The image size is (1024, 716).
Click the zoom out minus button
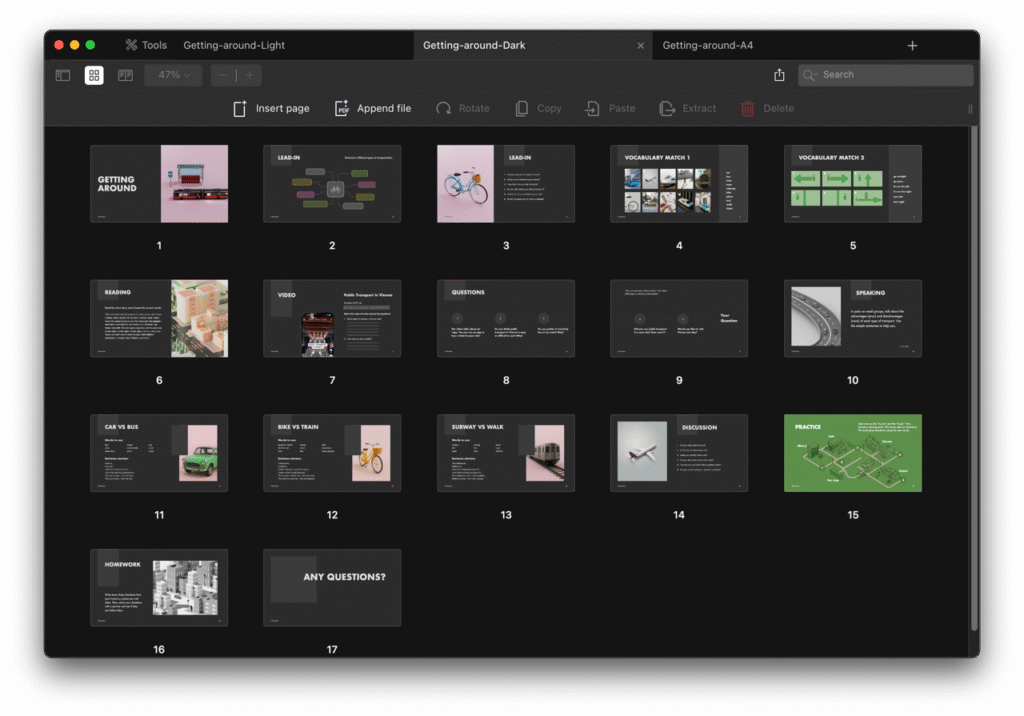pyautogui.click(x=222, y=75)
